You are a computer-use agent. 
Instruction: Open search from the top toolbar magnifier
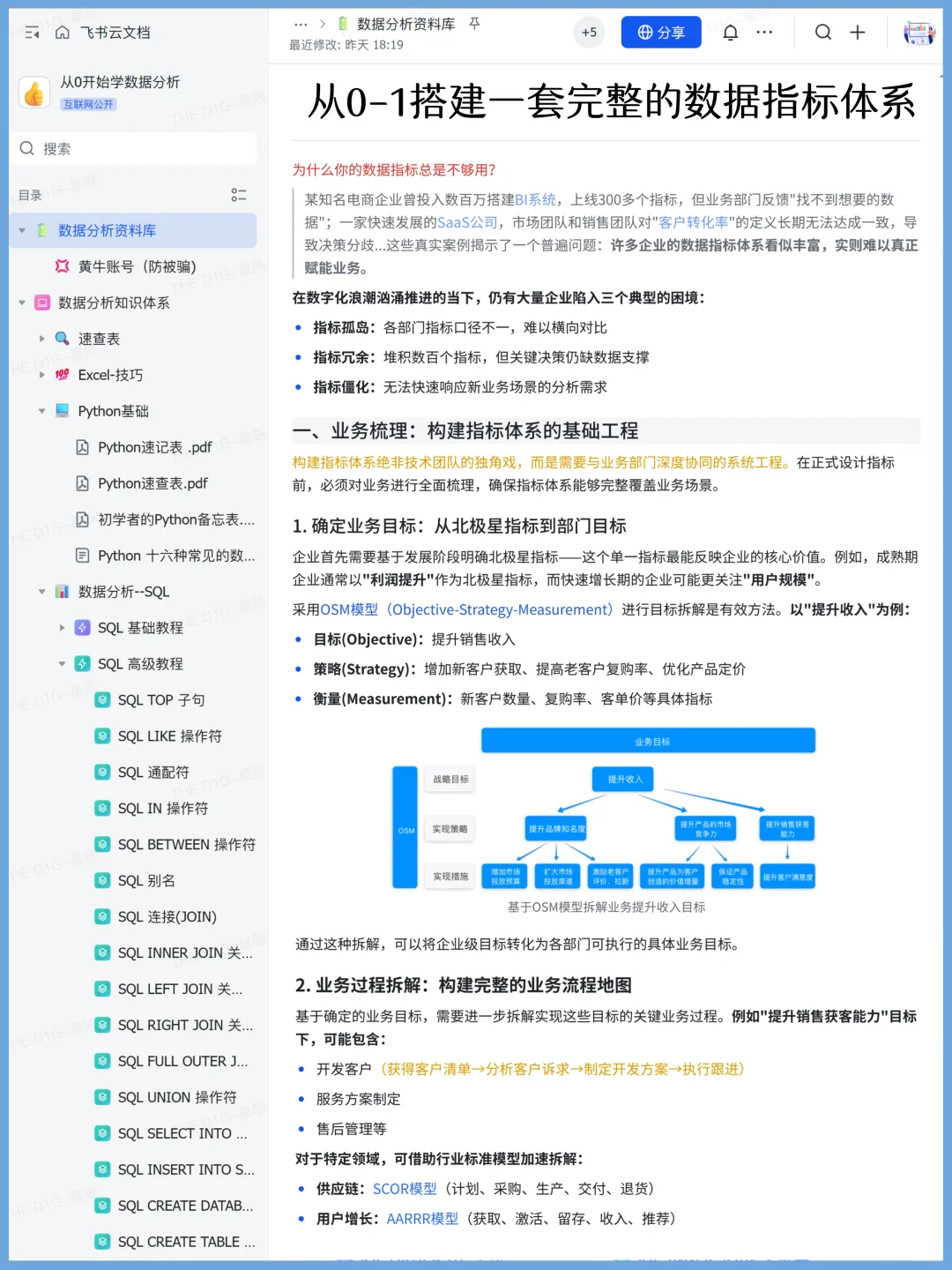[x=823, y=32]
